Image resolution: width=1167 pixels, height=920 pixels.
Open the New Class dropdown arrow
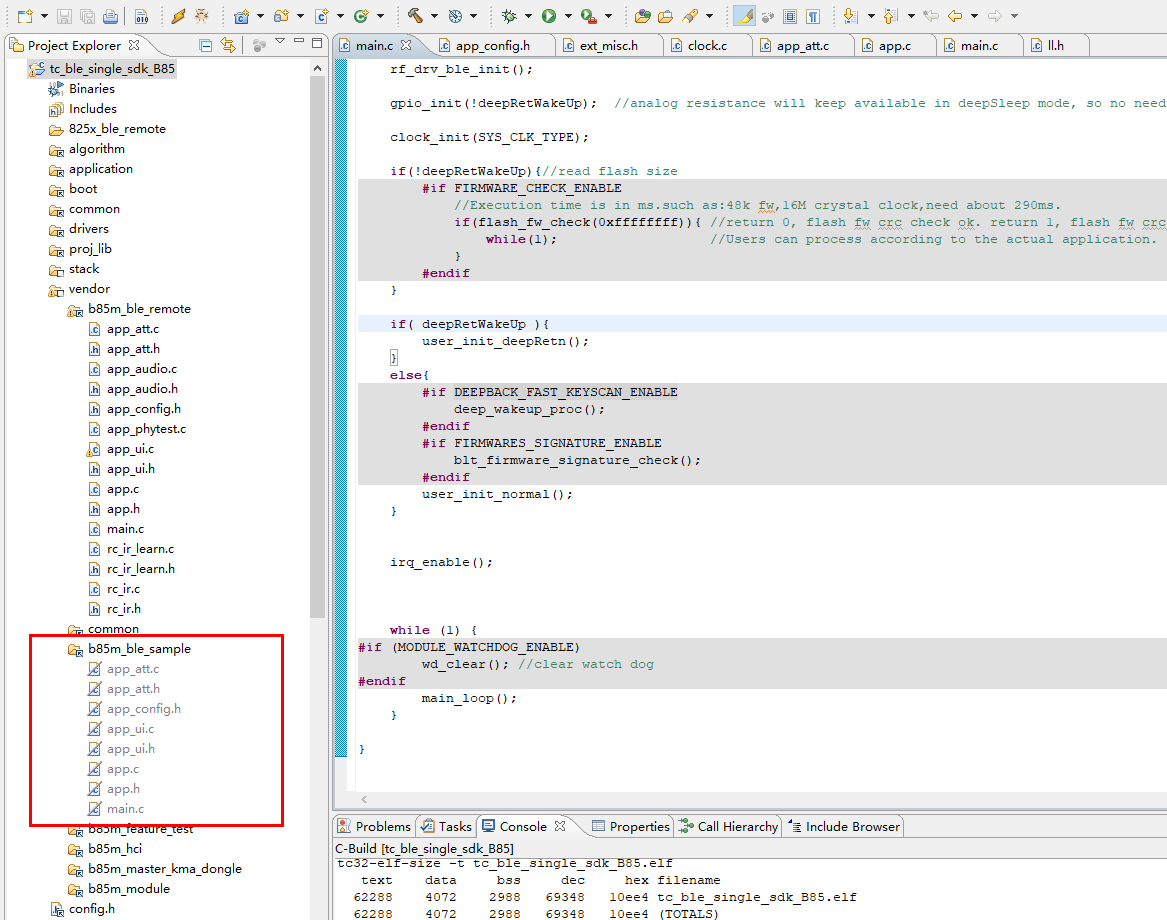point(380,16)
